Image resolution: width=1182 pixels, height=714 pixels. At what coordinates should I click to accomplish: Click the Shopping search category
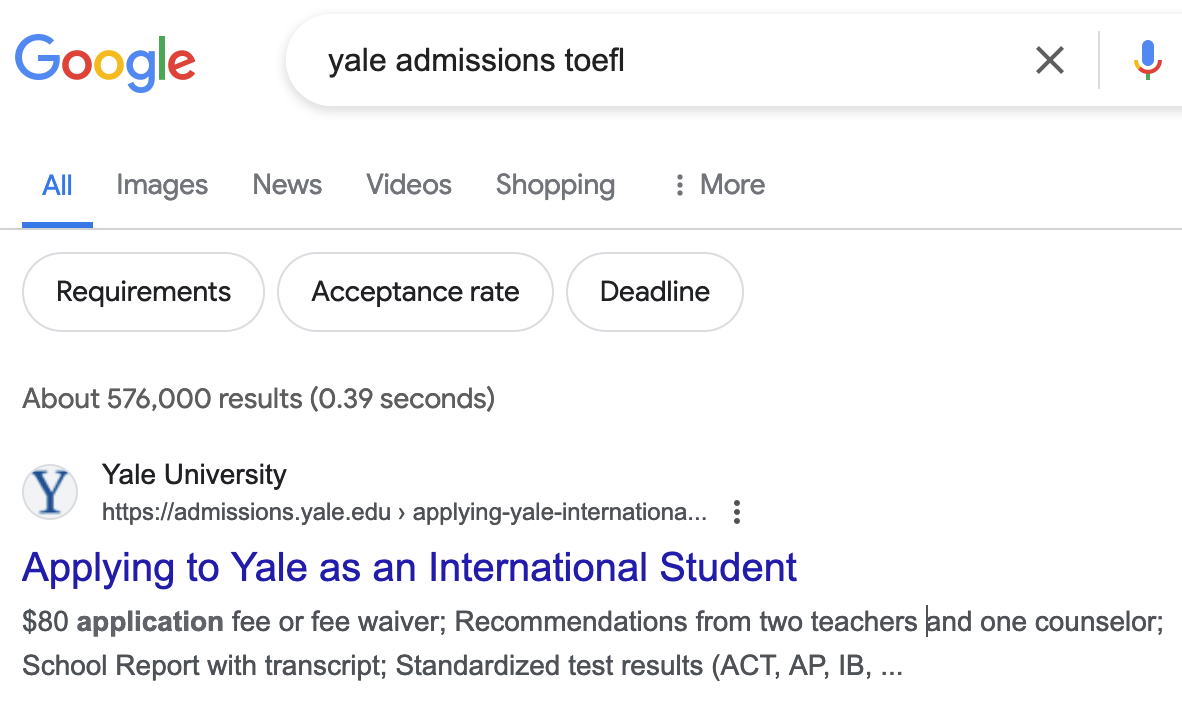pyautogui.click(x=555, y=184)
